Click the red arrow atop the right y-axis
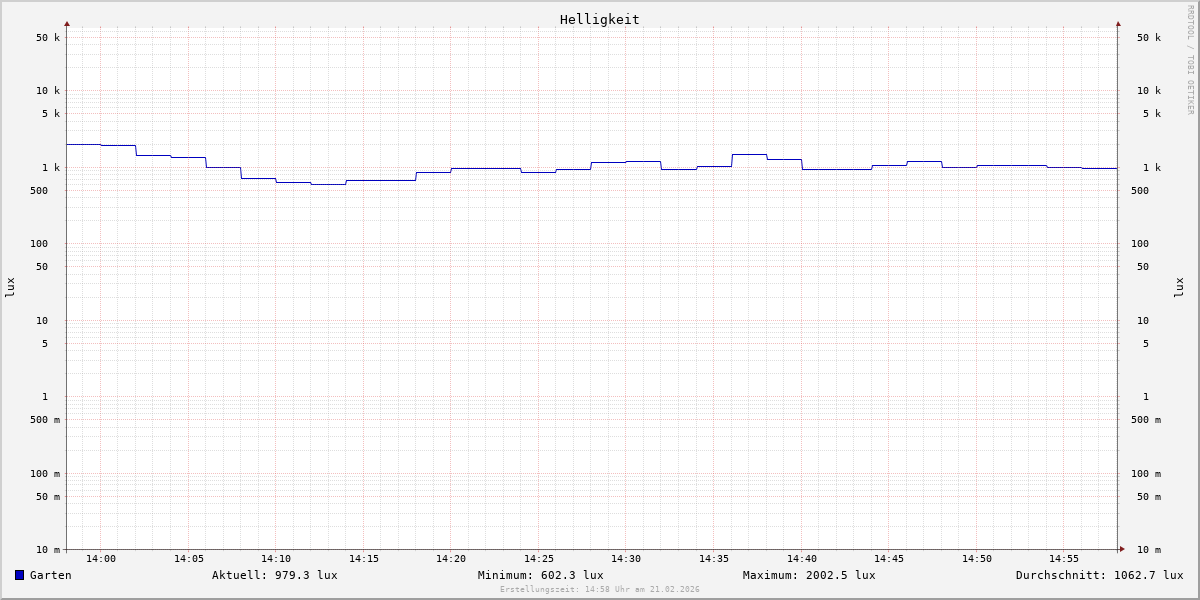The height and width of the screenshot is (600, 1200). click(x=1118, y=24)
